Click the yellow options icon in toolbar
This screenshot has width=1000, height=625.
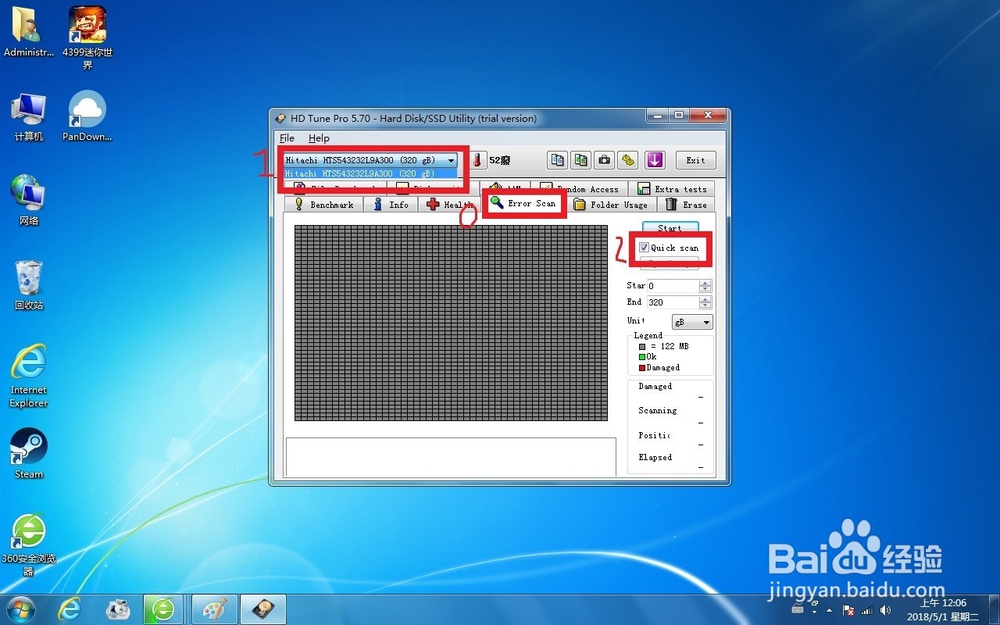coord(628,160)
